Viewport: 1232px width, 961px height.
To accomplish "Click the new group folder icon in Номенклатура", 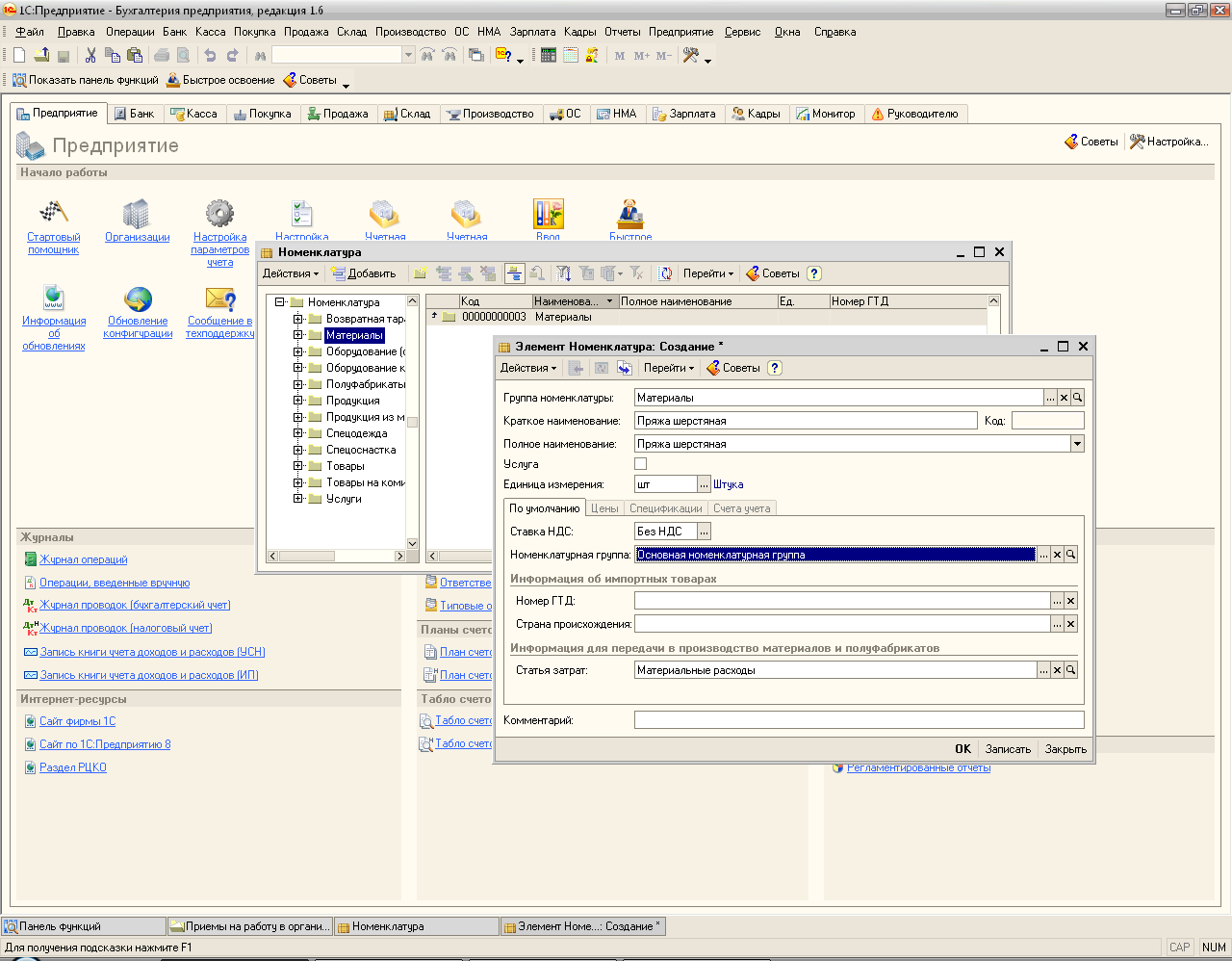I will pyautogui.click(x=421, y=273).
